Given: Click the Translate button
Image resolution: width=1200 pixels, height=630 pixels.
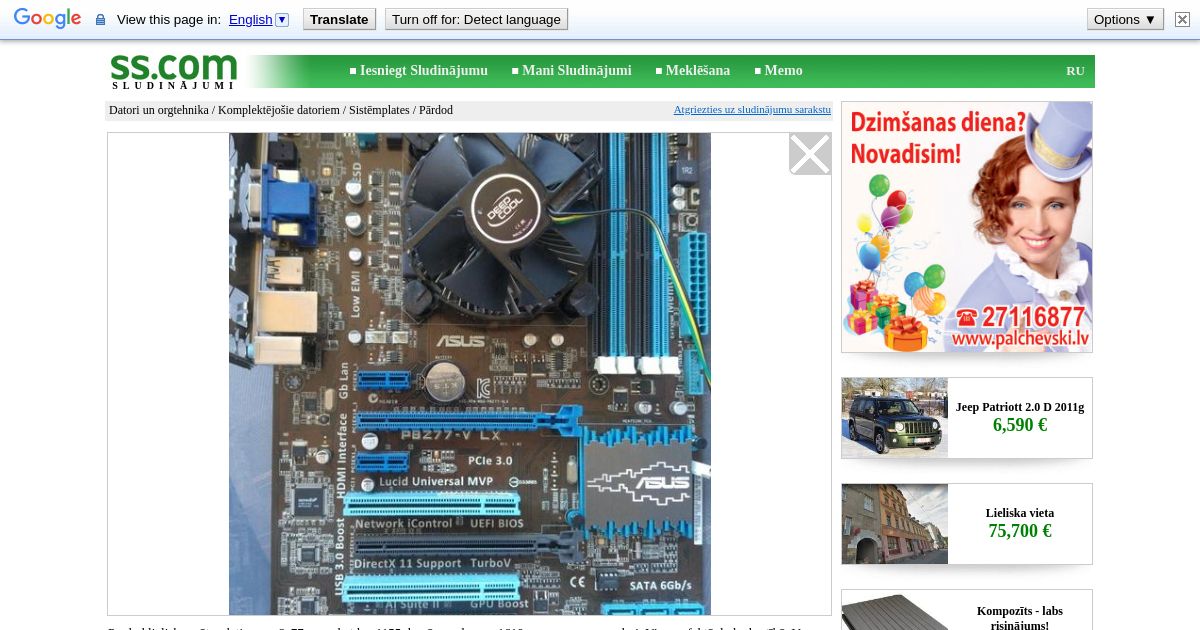Looking at the screenshot, I should [x=339, y=19].
